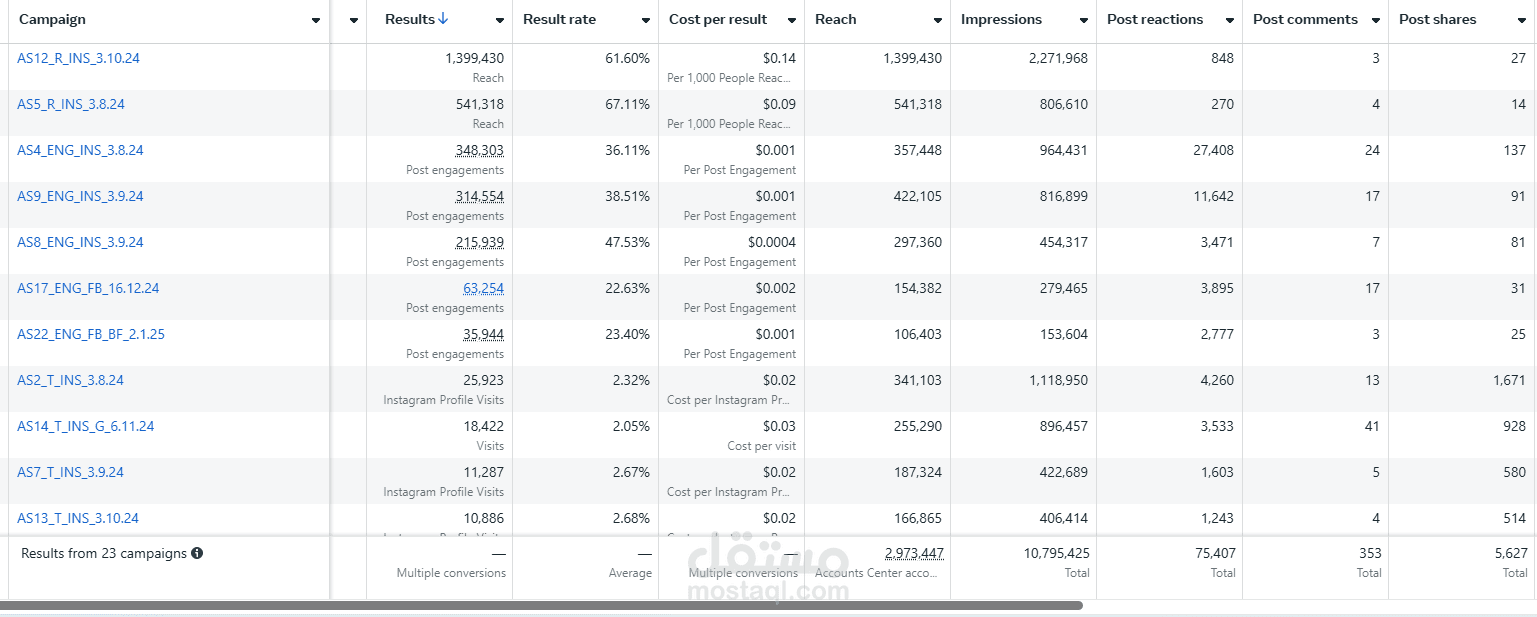Open the Campaign column dropdown arrow
Screen dimensions: 1537x617
[x=316, y=20]
